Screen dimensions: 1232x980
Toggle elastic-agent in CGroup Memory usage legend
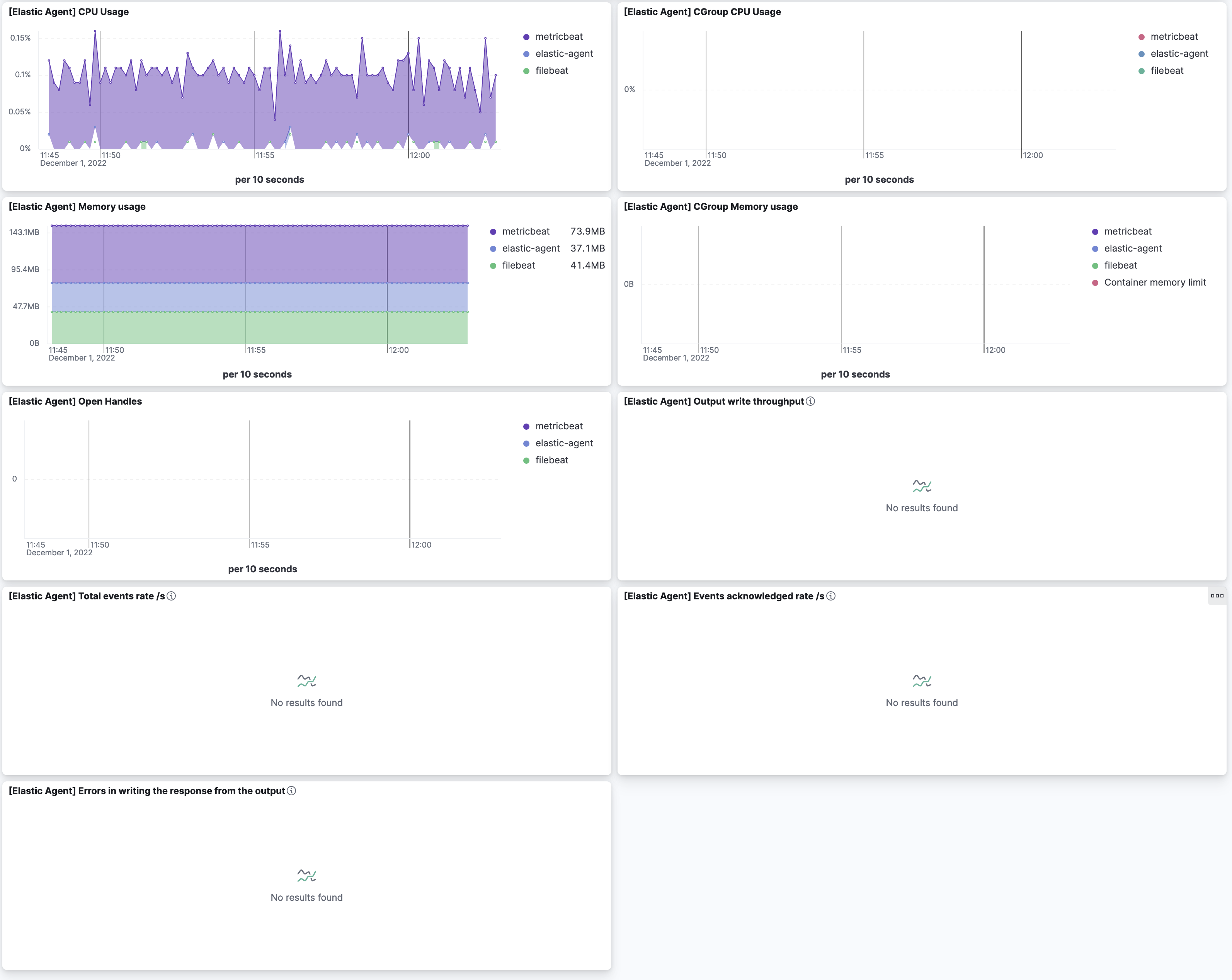[x=1133, y=248]
